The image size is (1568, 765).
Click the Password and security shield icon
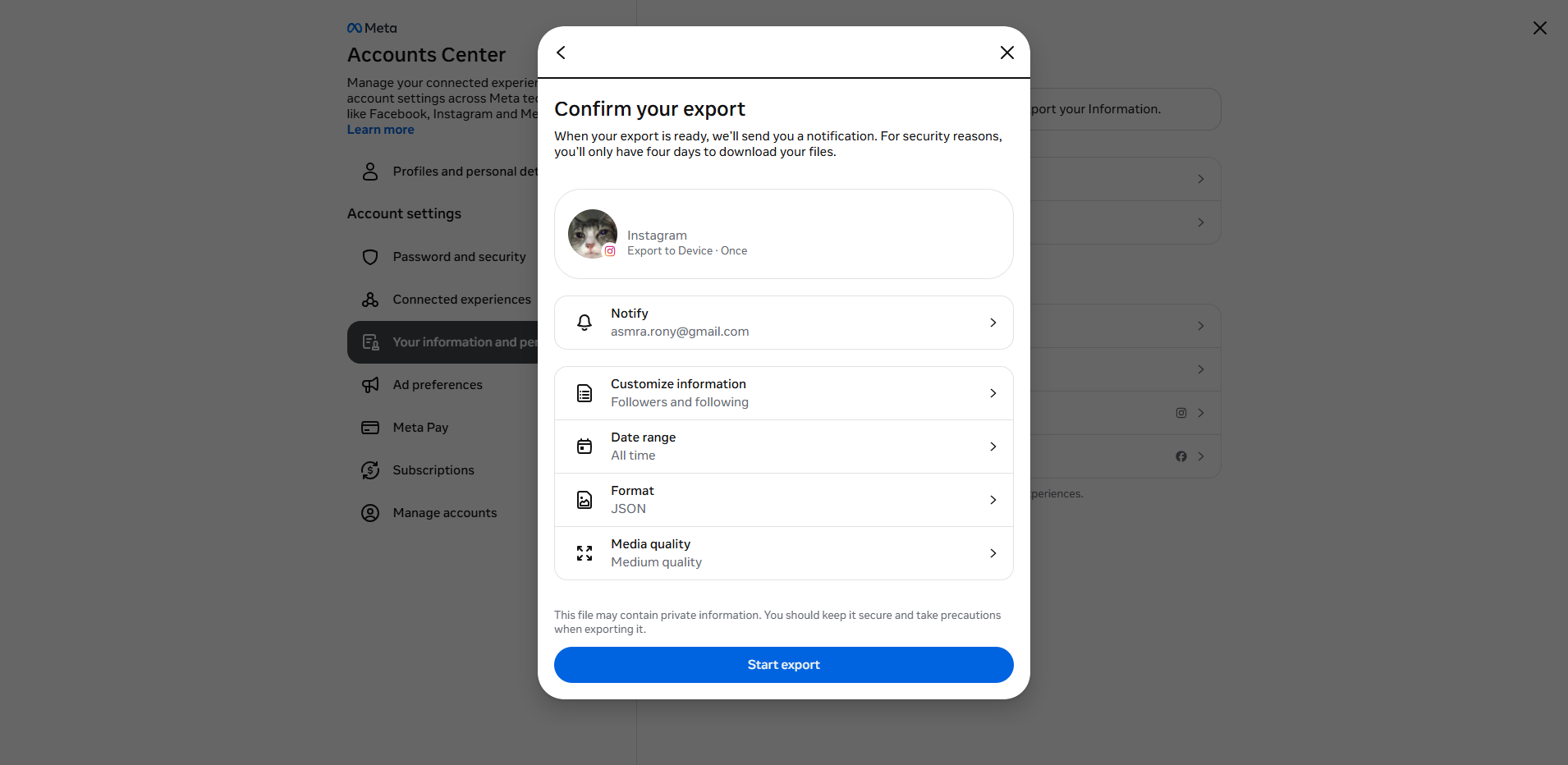[370, 257]
